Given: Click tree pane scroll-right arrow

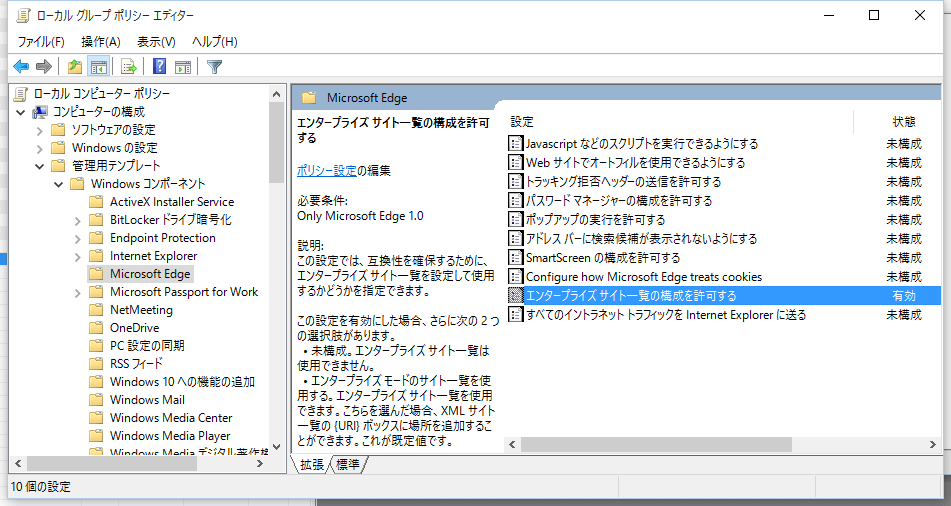Looking at the screenshot, I should 260,464.
